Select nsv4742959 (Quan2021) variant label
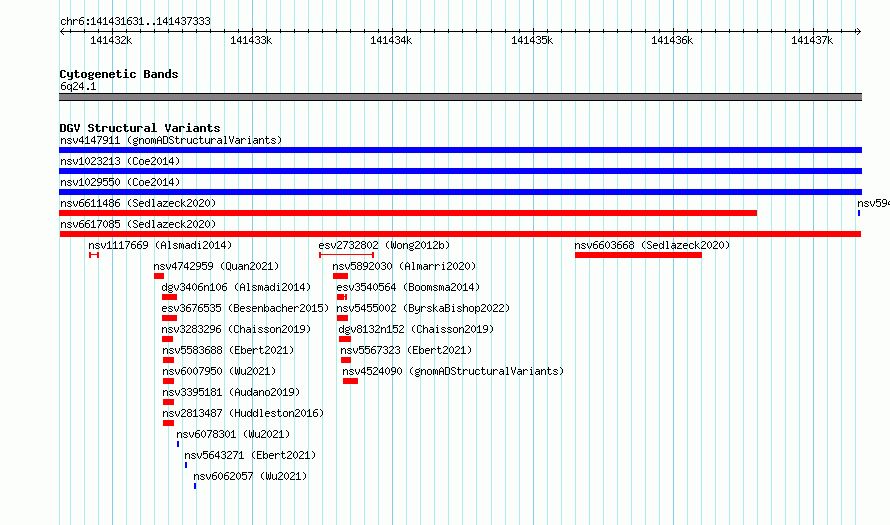 [216, 266]
